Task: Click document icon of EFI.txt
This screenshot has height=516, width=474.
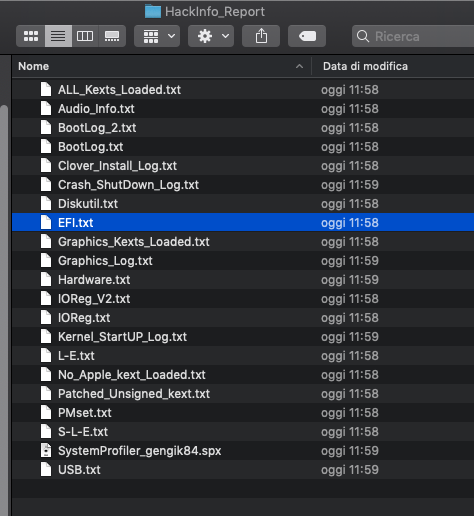Action: [46, 222]
